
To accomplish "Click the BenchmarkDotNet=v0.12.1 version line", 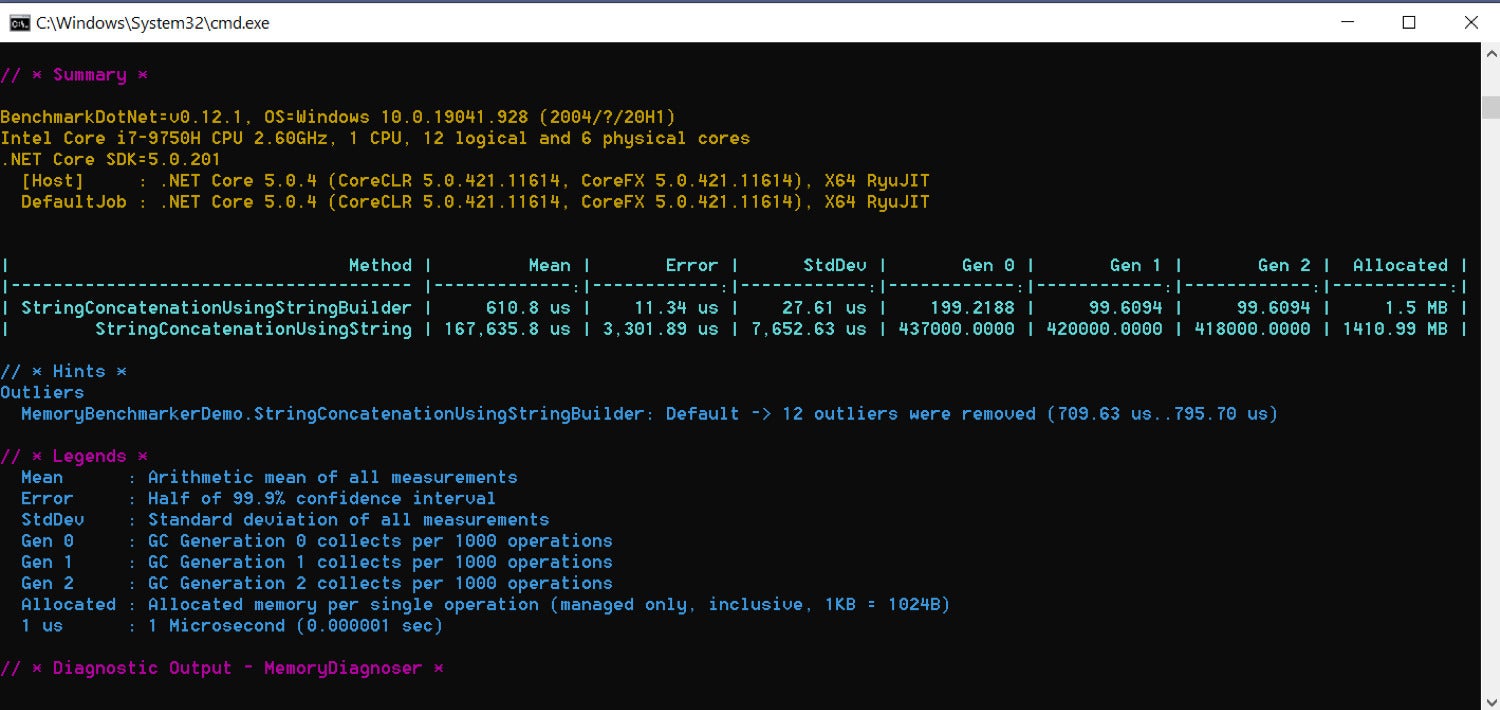I will pyautogui.click(x=338, y=117).
